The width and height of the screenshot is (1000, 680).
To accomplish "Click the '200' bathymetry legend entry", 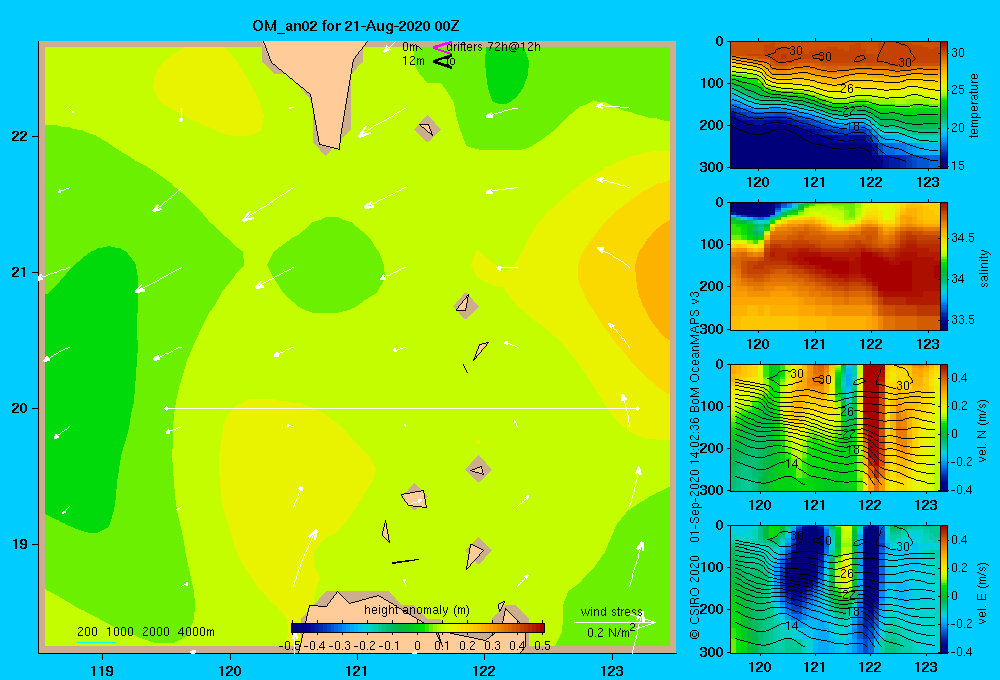I will [x=87, y=632].
